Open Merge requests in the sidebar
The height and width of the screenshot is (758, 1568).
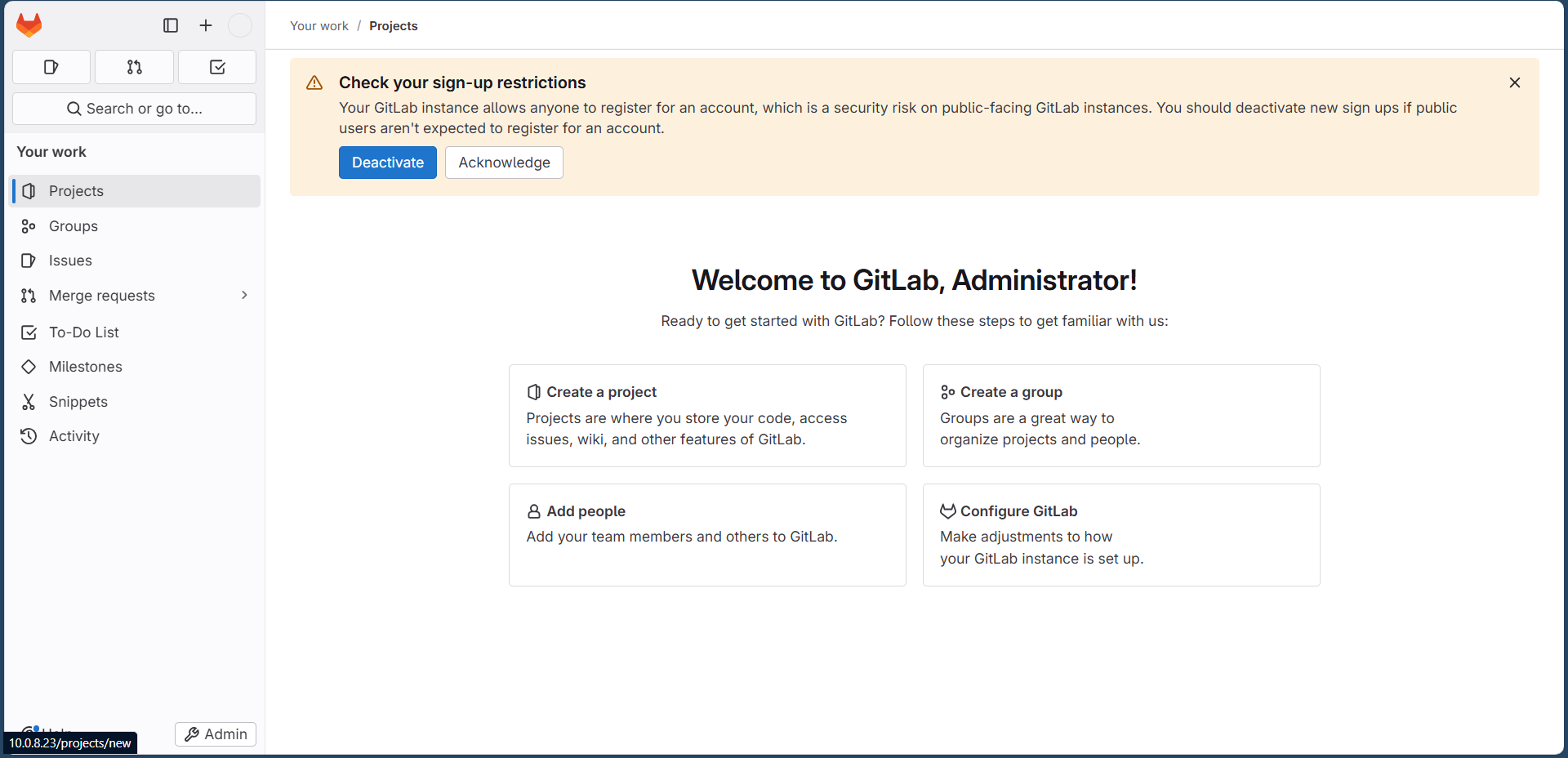click(x=135, y=296)
